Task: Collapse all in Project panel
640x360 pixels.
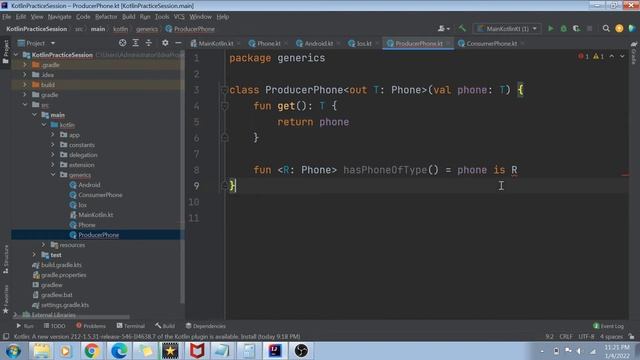Action: click(149, 43)
